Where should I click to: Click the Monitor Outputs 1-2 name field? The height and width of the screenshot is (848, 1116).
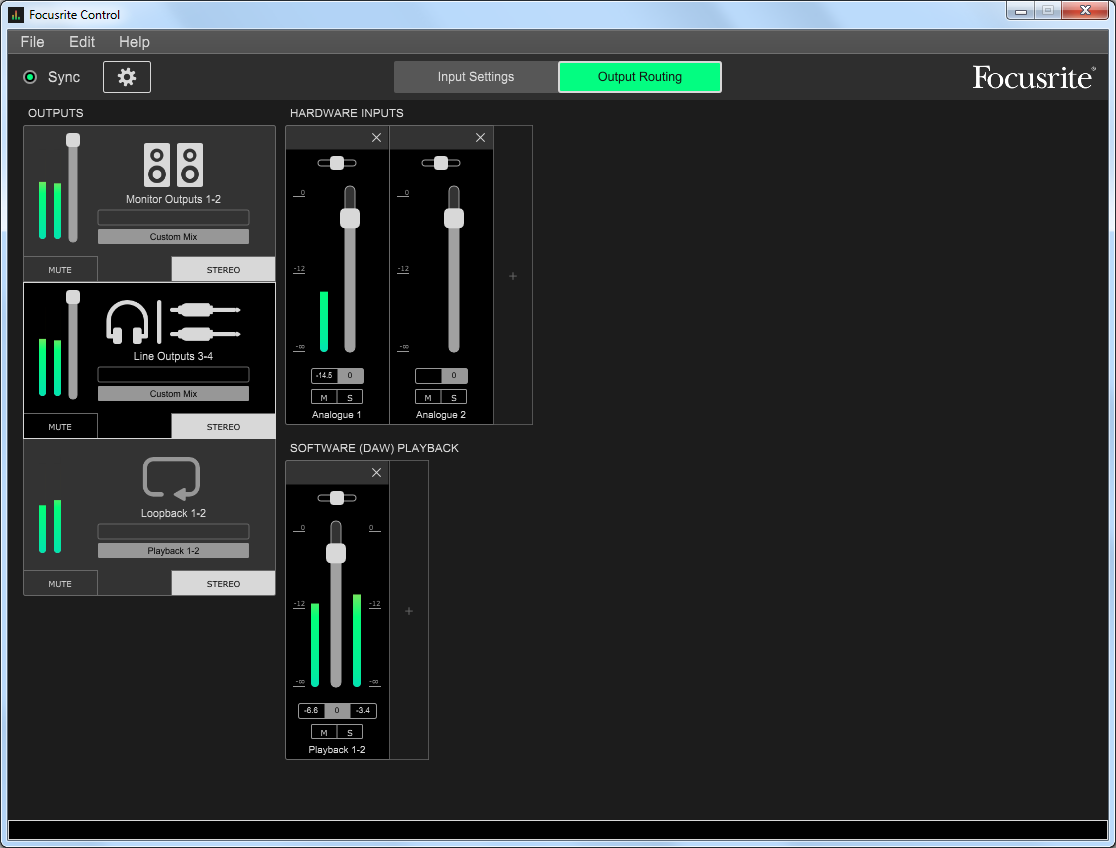(173, 217)
